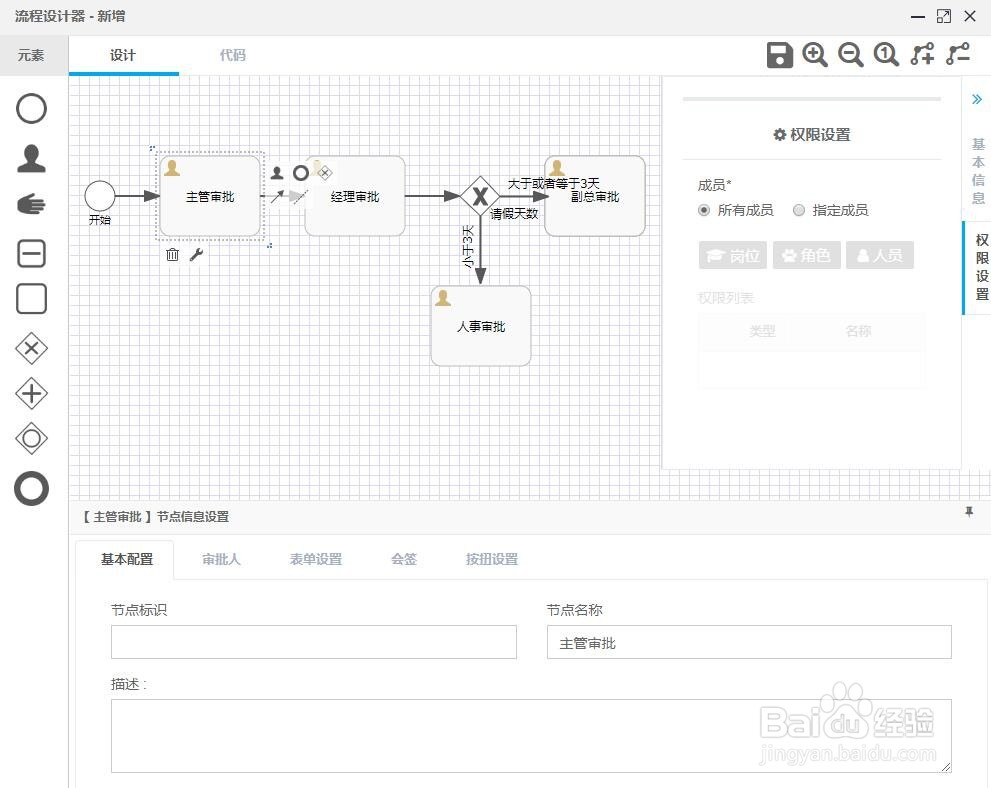Click the save diagram icon
Viewport: 991px width, 788px height.
pyautogui.click(x=780, y=55)
